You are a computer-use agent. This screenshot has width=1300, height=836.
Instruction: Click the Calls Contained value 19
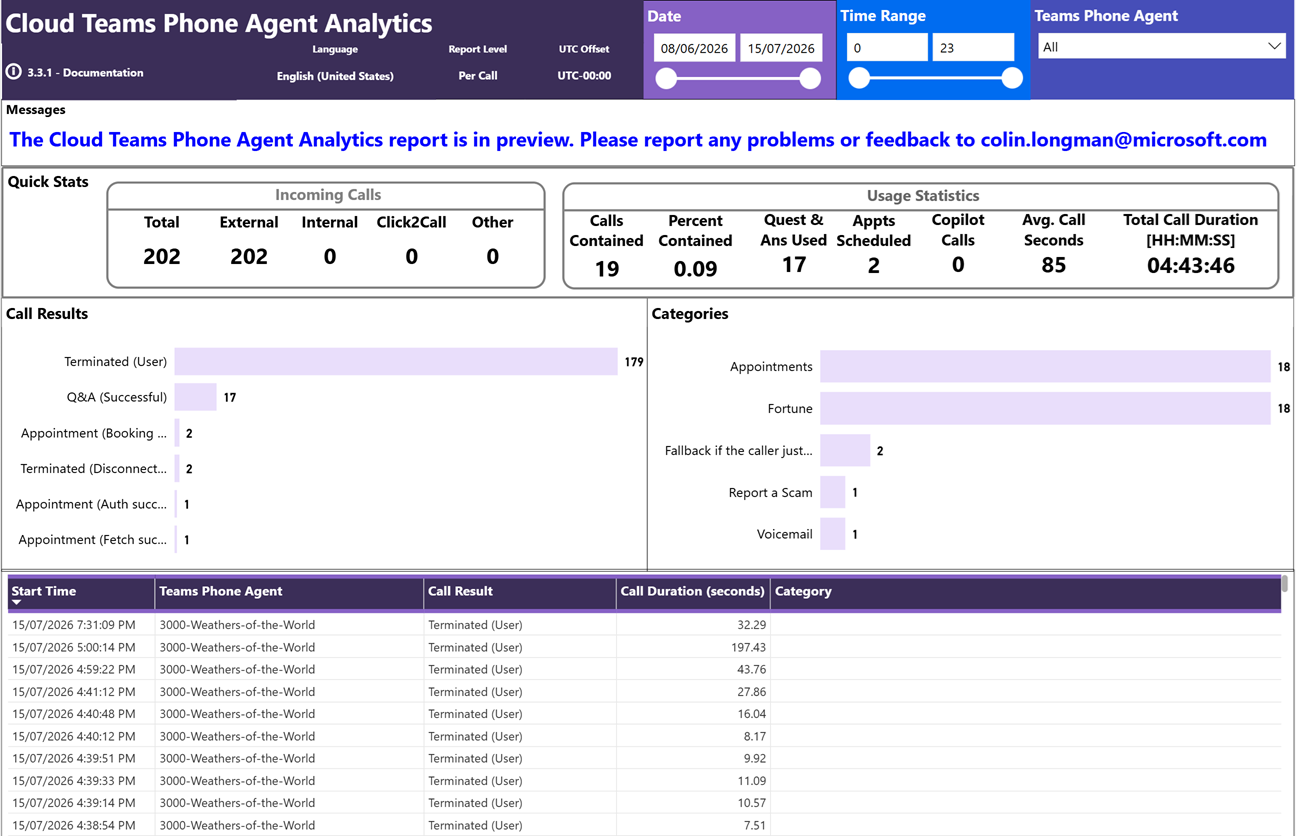[x=606, y=269]
